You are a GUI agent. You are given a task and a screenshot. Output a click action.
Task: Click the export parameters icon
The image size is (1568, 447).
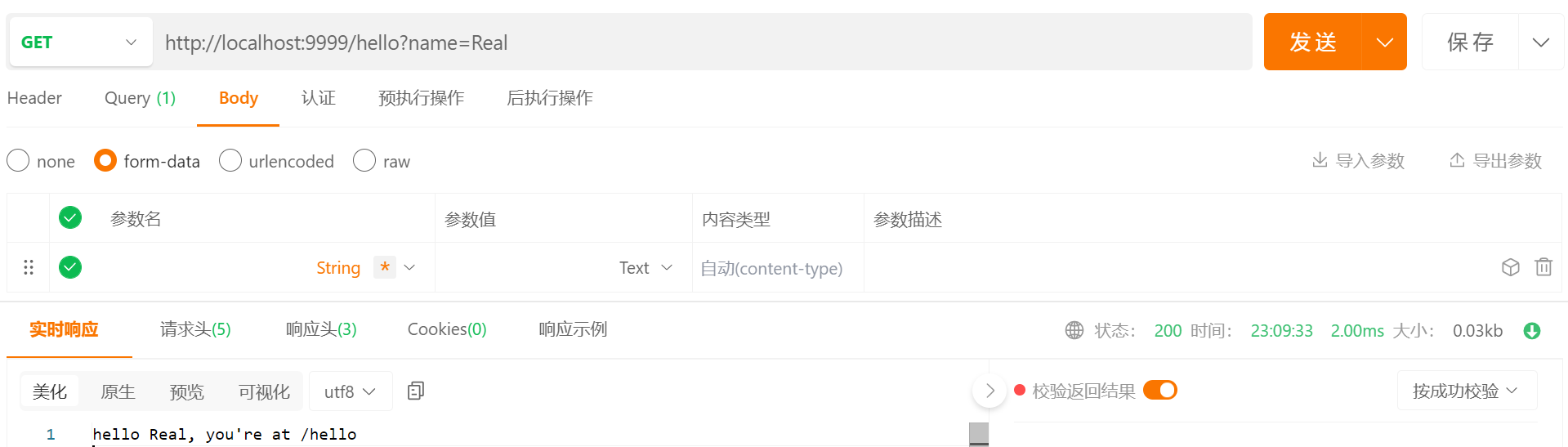(1456, 160)
